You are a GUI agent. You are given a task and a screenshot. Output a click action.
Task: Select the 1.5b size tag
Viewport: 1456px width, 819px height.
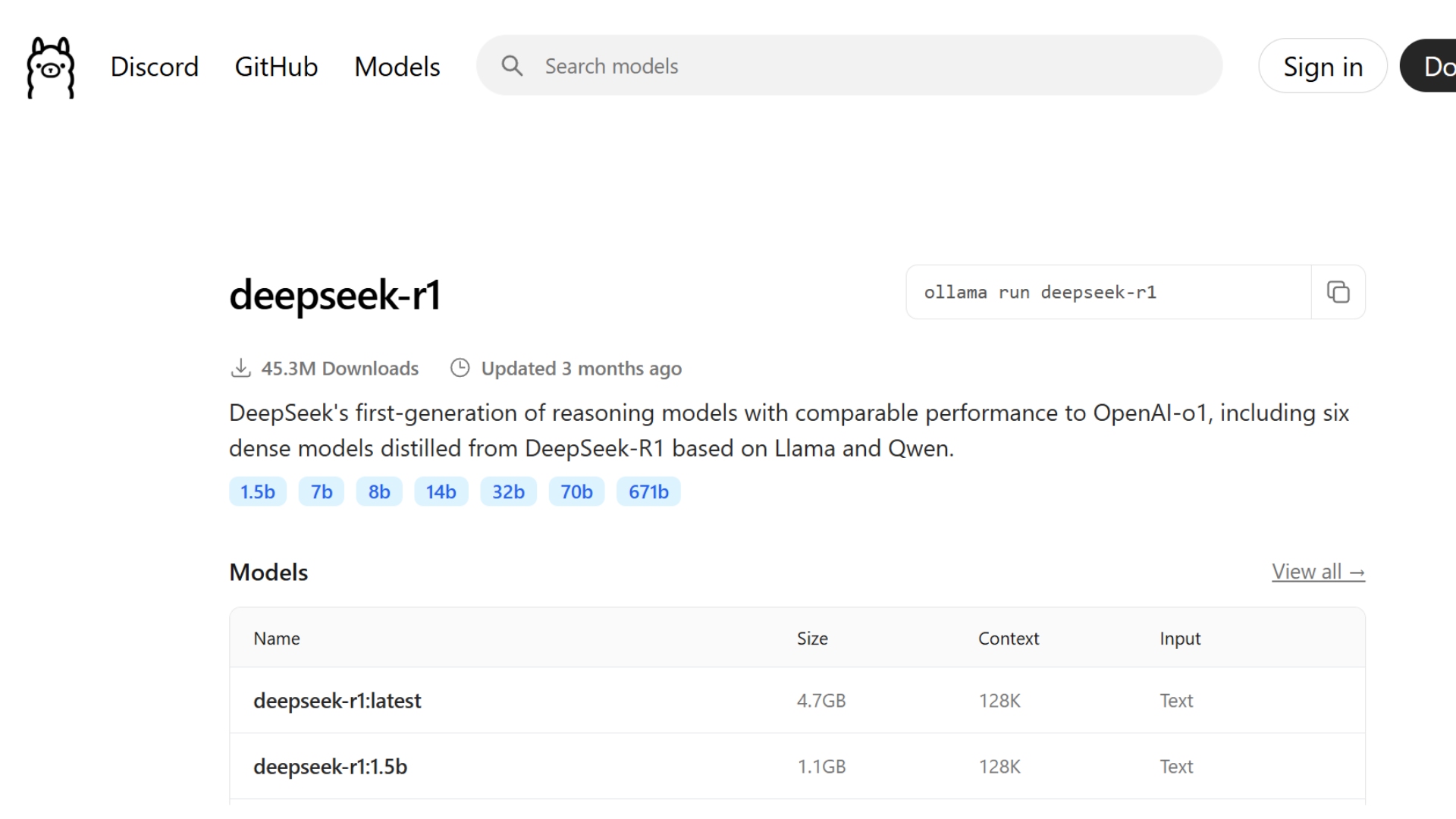[x=258, y=491]
